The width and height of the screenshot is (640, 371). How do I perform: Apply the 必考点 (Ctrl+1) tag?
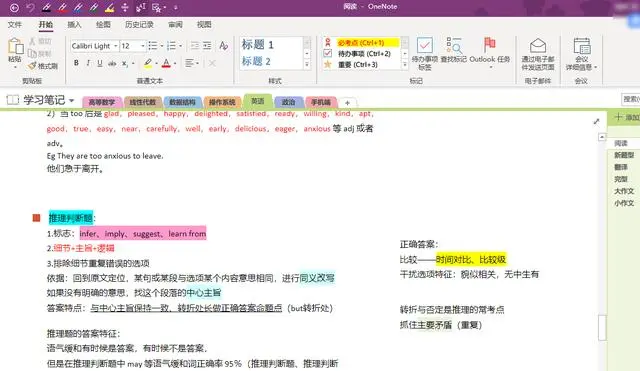tap(361, 42)
